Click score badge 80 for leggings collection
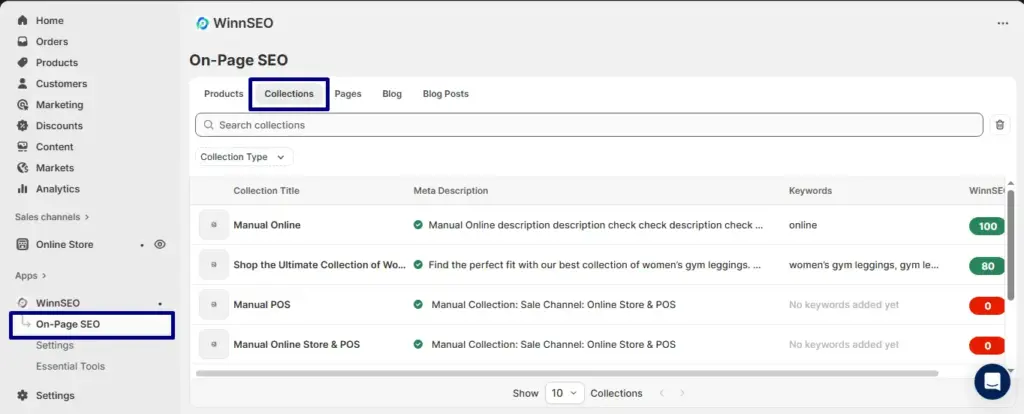 click(x=987, y=266)
